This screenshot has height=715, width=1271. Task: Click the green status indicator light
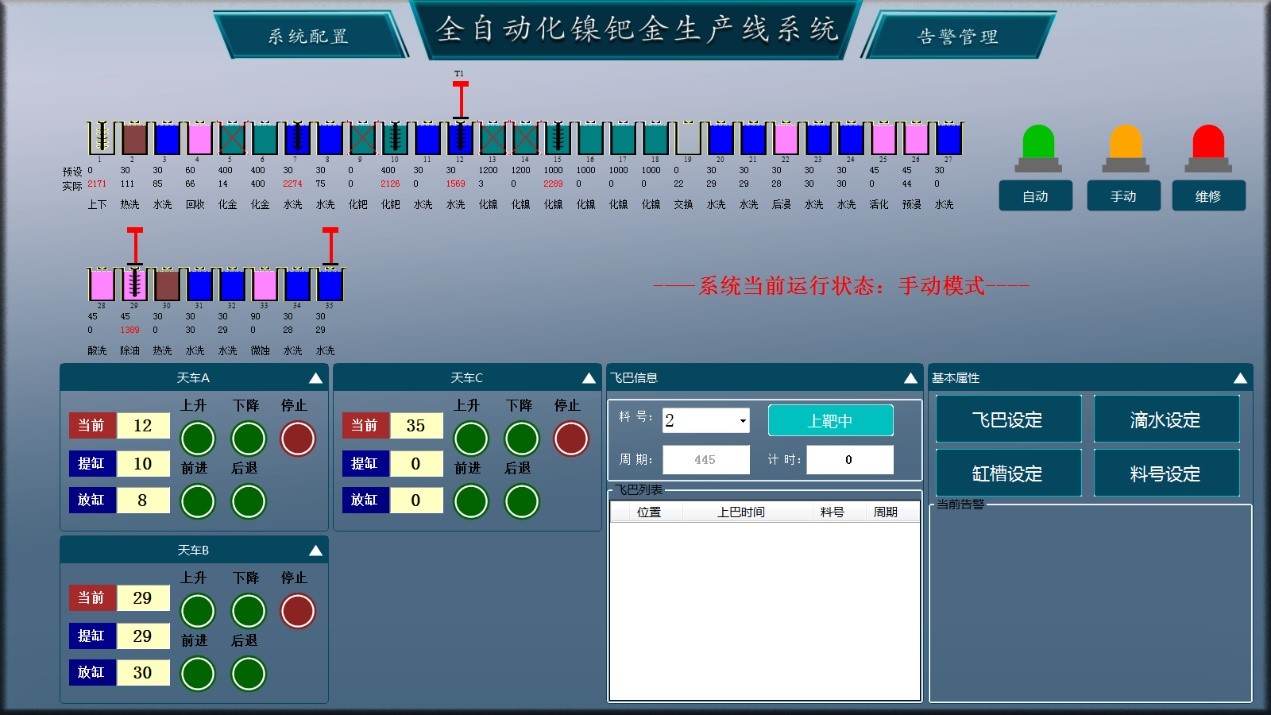[1038, 148]
